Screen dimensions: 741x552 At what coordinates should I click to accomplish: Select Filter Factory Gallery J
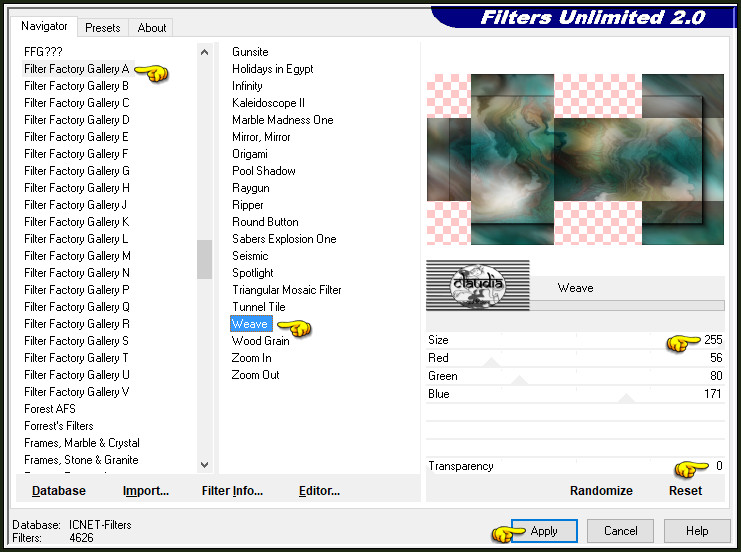click(x=76, y=205)
